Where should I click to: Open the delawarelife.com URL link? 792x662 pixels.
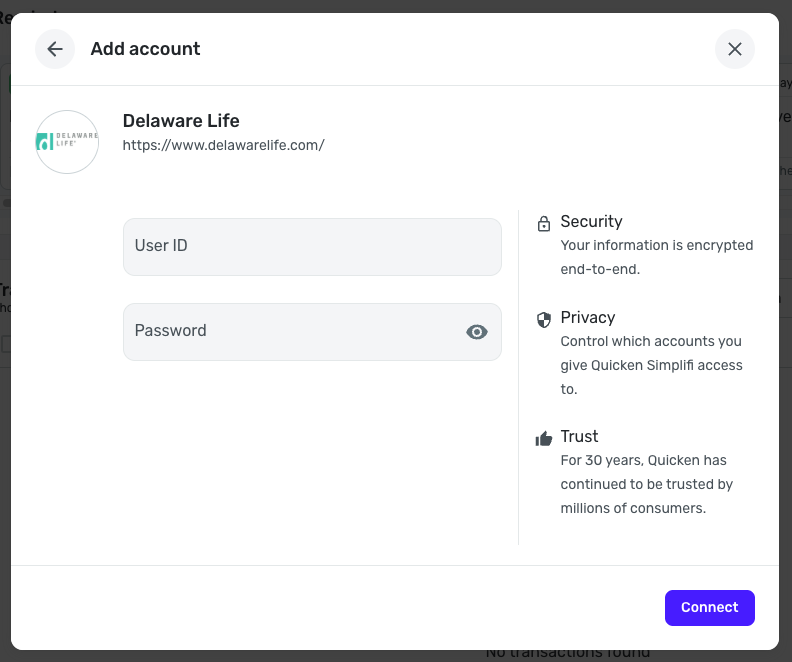(223, 145)
